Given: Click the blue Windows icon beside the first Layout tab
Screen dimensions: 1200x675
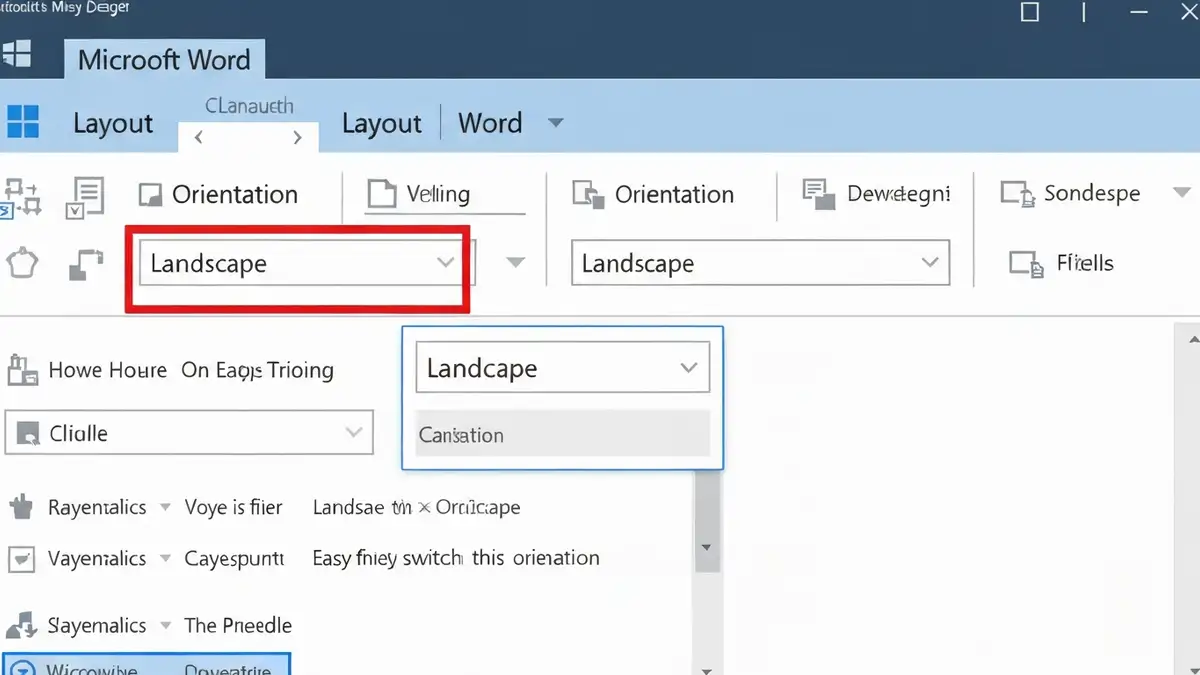Looking at the screenshot, I should (22, 122).
